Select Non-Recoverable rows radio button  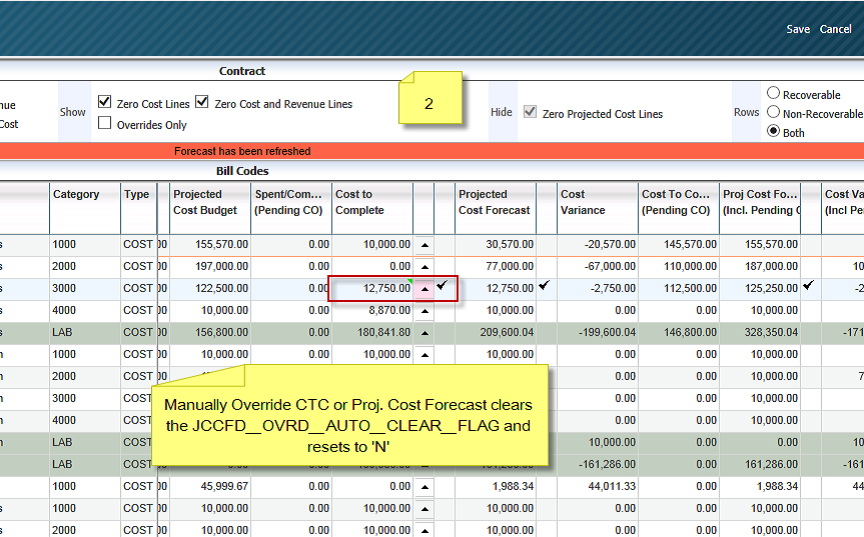[x=774, y=112]
